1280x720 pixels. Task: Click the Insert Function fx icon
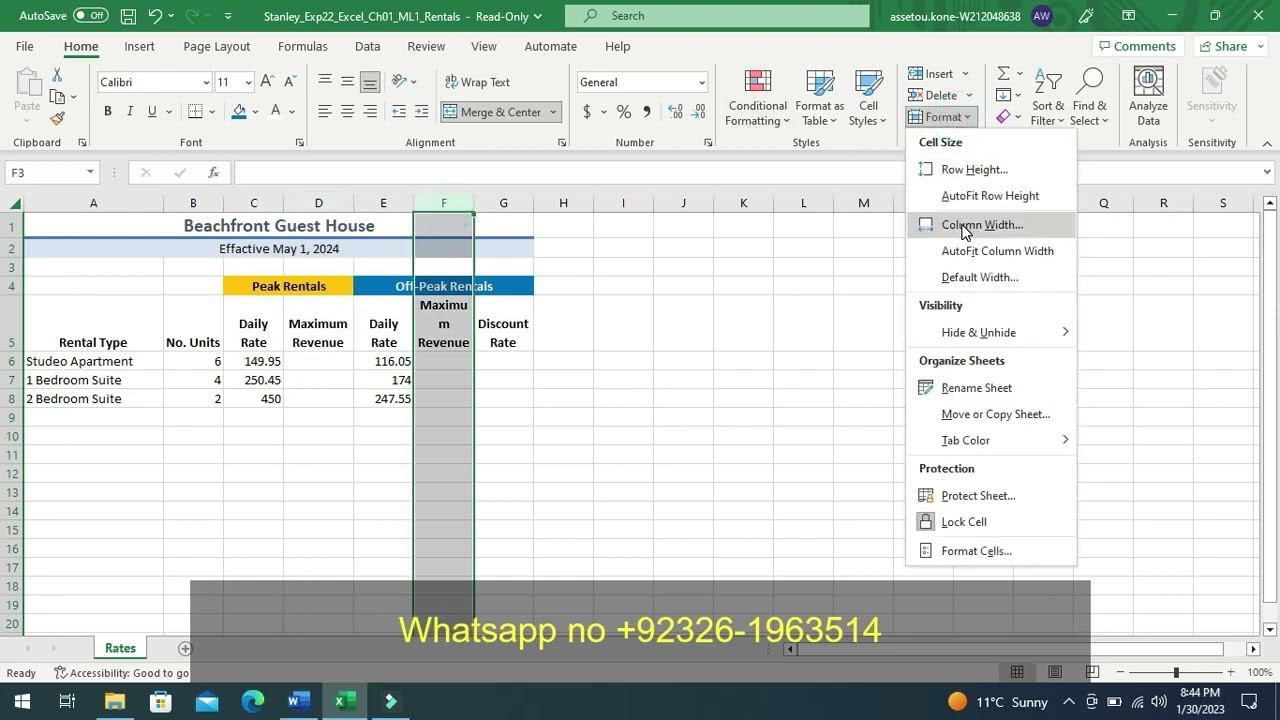click(x=213, y=173)
